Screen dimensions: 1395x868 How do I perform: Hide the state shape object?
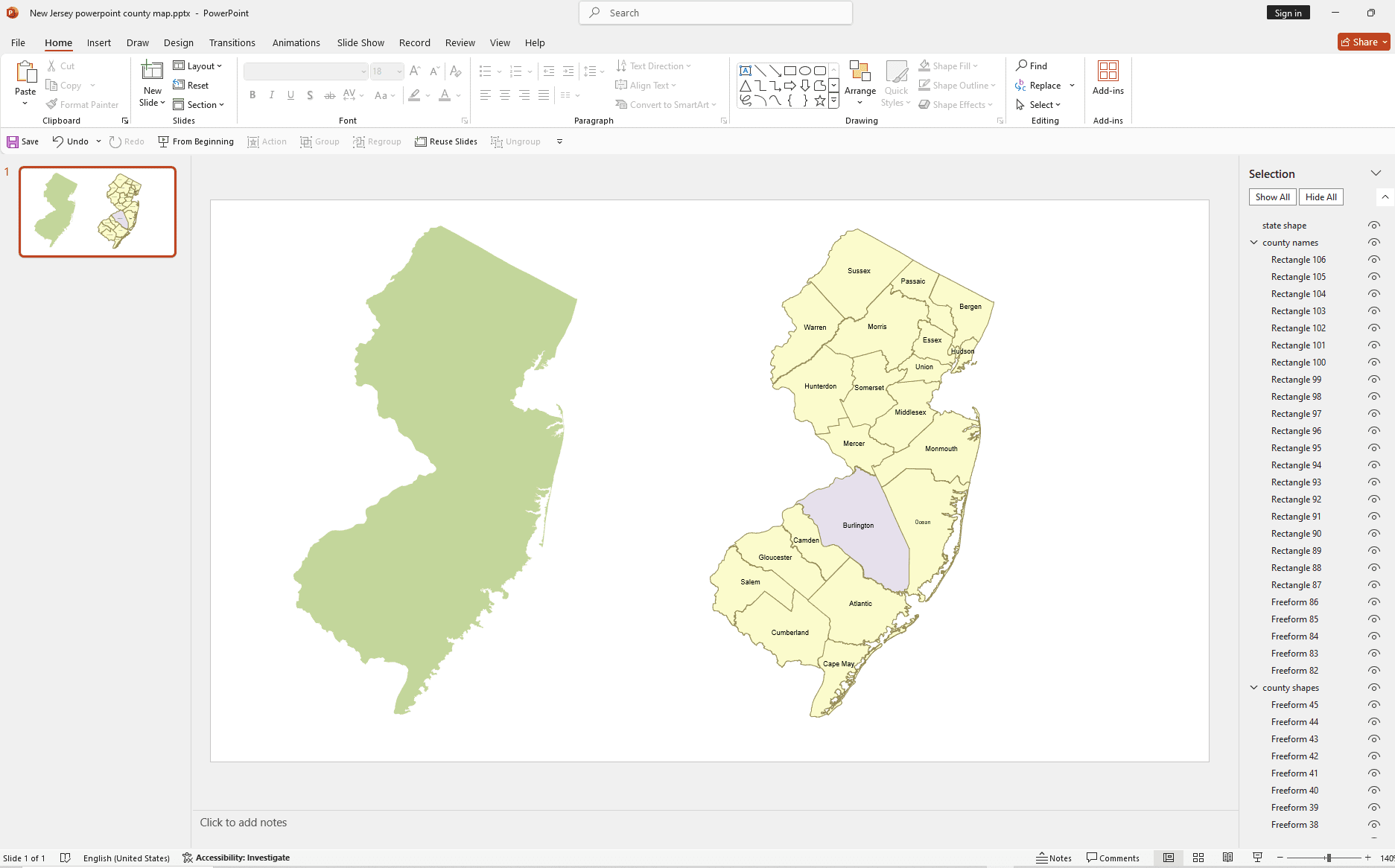pyautogui.click(x=1374, y=226)
